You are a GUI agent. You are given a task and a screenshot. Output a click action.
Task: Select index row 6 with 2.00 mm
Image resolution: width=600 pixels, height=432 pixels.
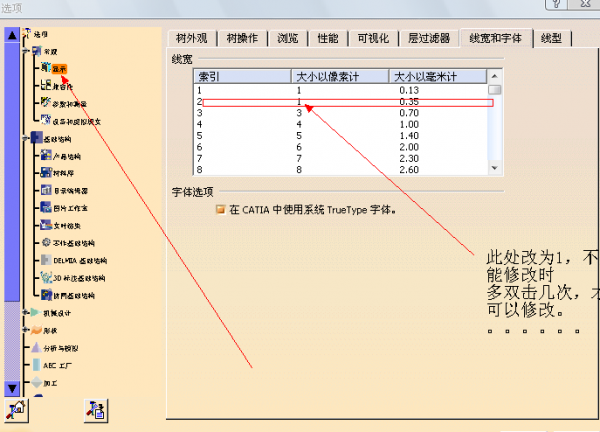[341, 147]
